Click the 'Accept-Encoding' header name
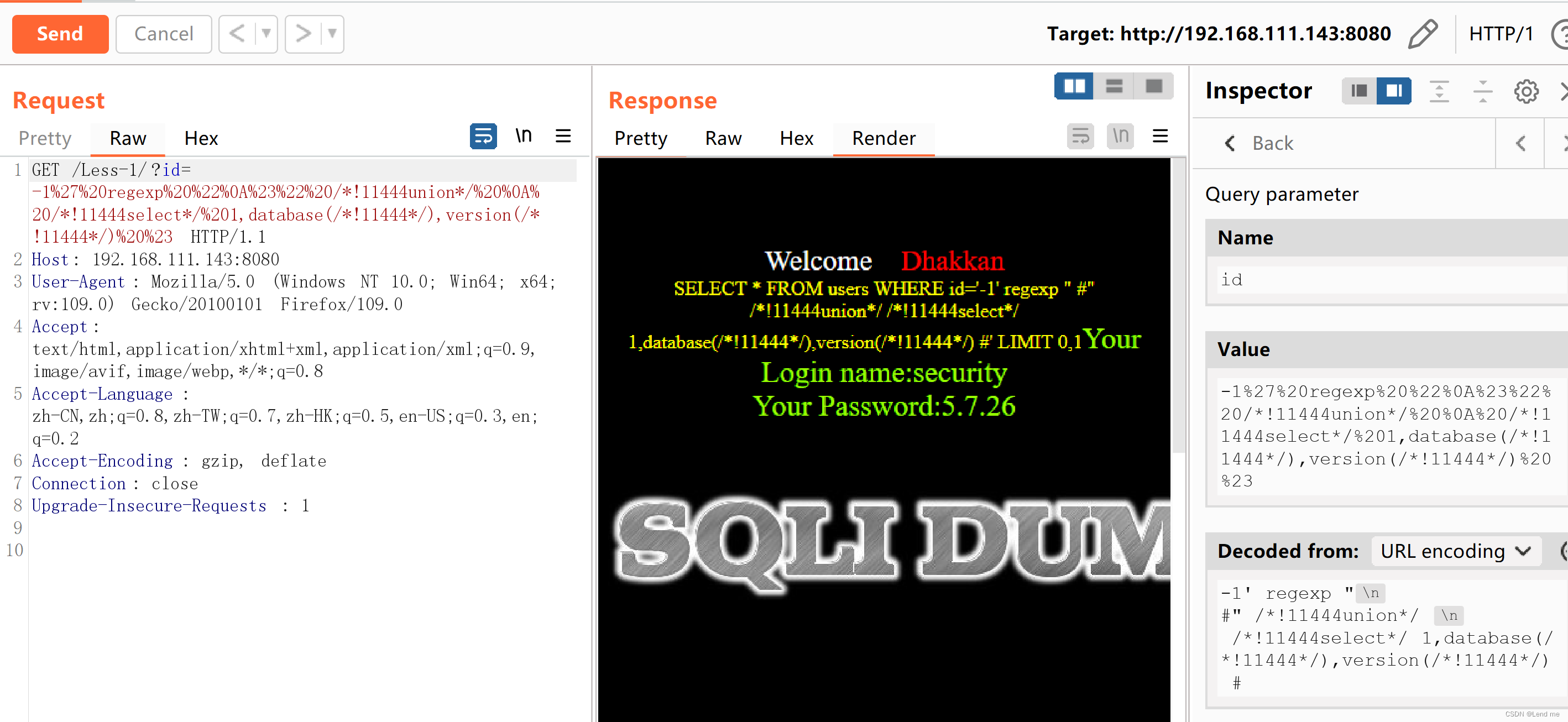 click(x=102, y=461)
